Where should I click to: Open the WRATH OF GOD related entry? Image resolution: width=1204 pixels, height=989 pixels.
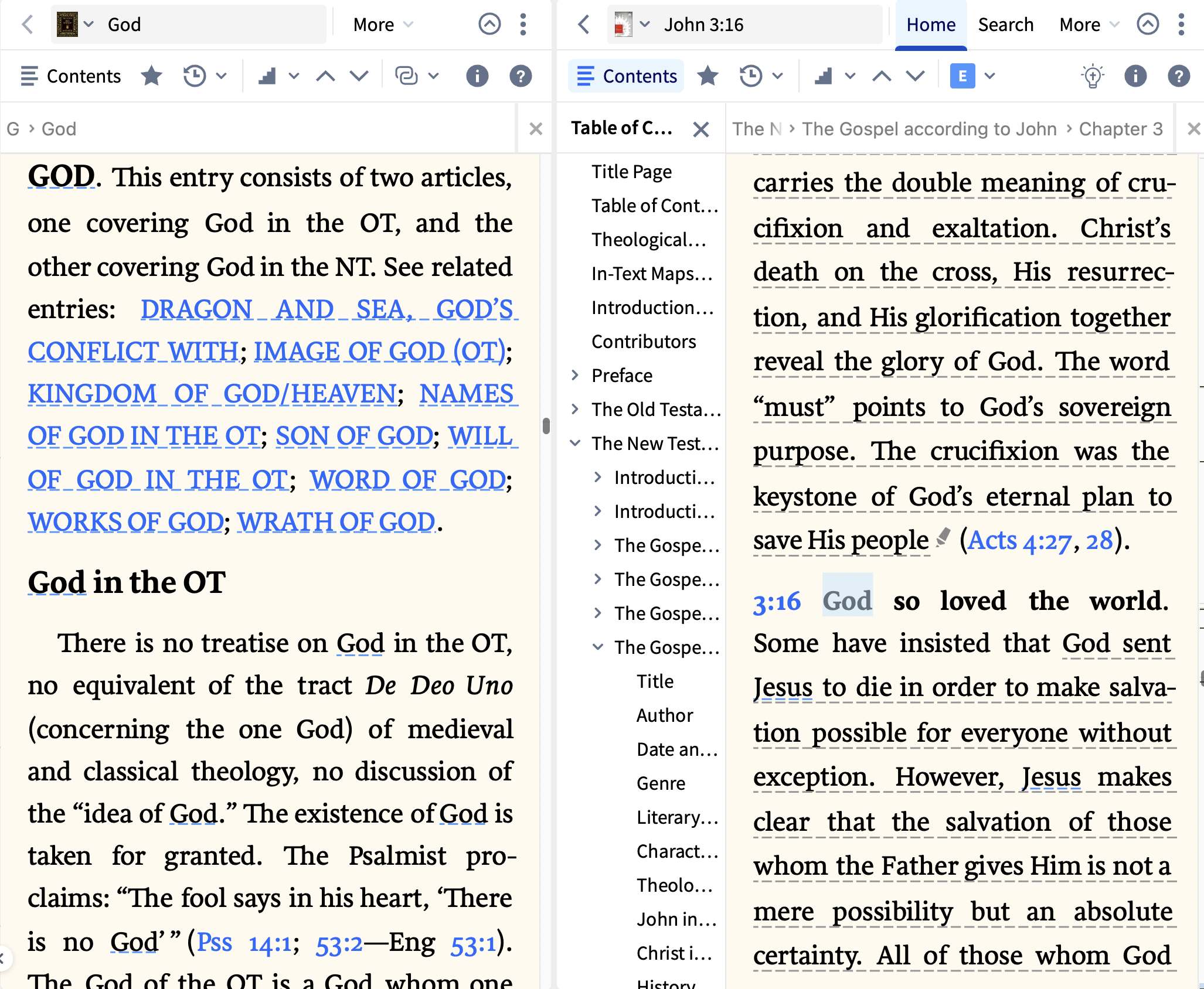[x=336, y=522]
